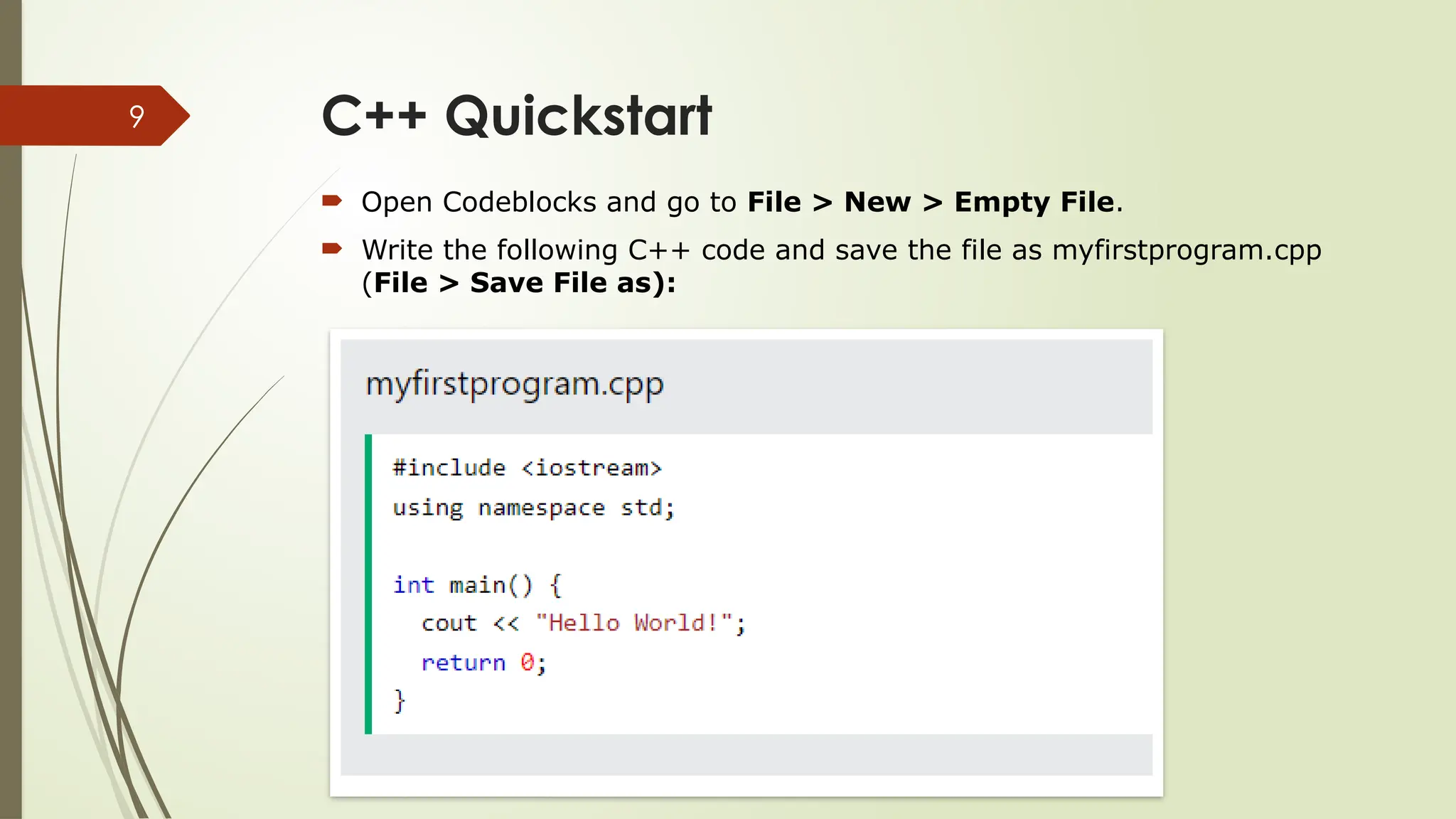
Task: Click the 'using namespace std;' line
Action: 533,508
